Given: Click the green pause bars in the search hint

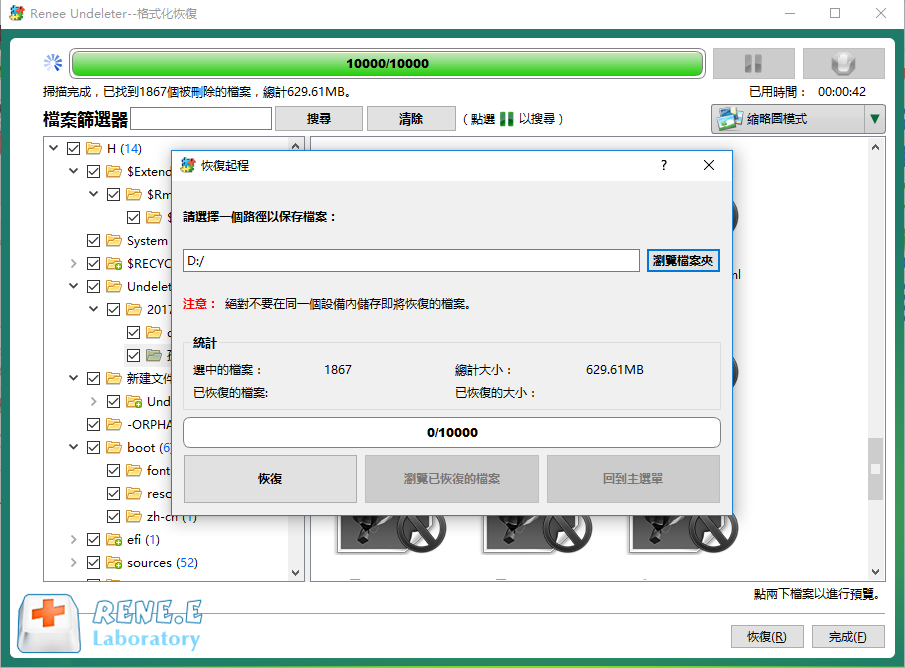Looking at the screenshot, I should (x=506, y=119).
